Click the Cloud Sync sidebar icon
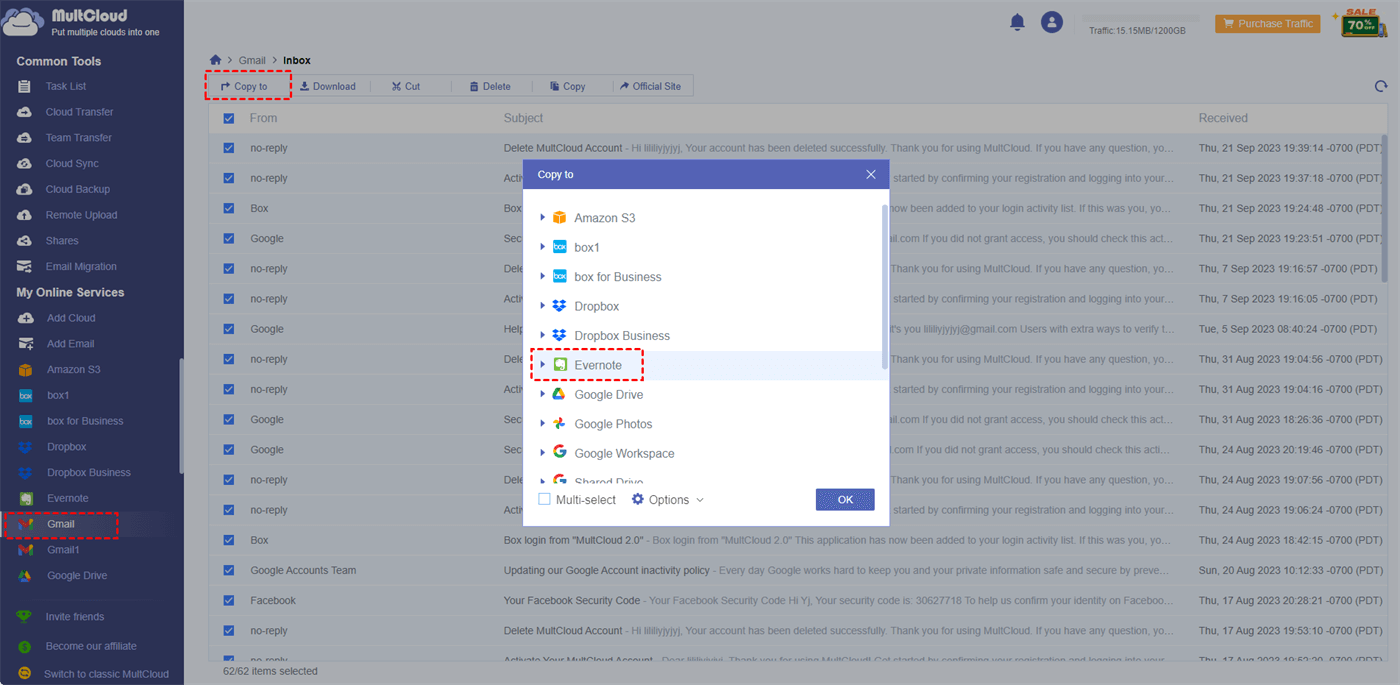Screen dimensions: 1400x685 coord(25,164)
